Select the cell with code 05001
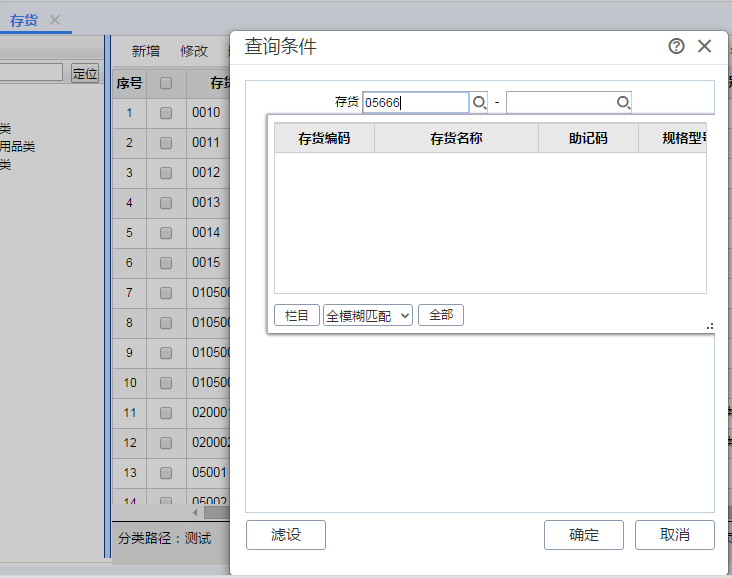Viewport: 732px width, 578px height. [208, 473]
